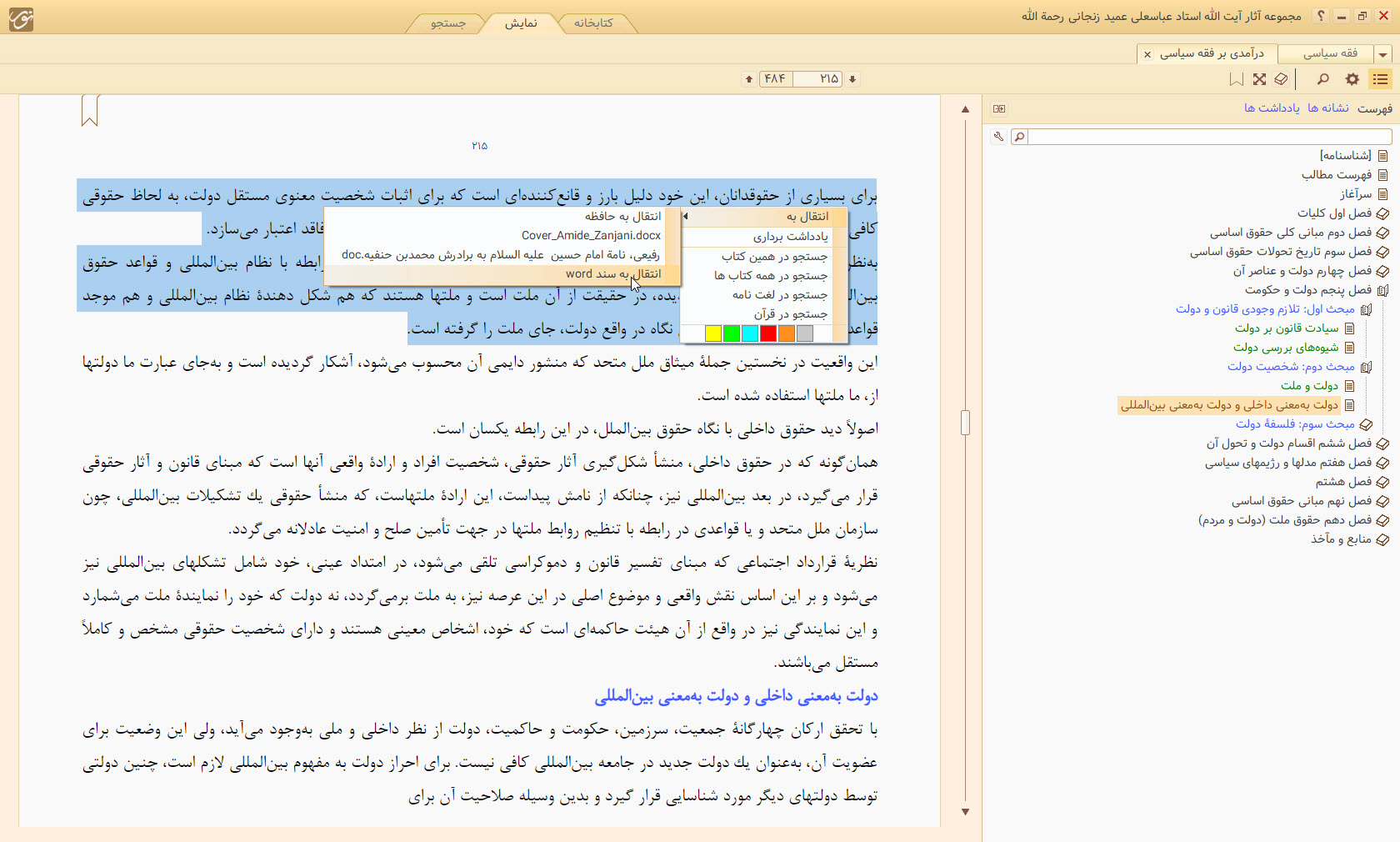Click the book icon in the toolbar
Screen dimensions: 1400x842
coord(1282,79)
